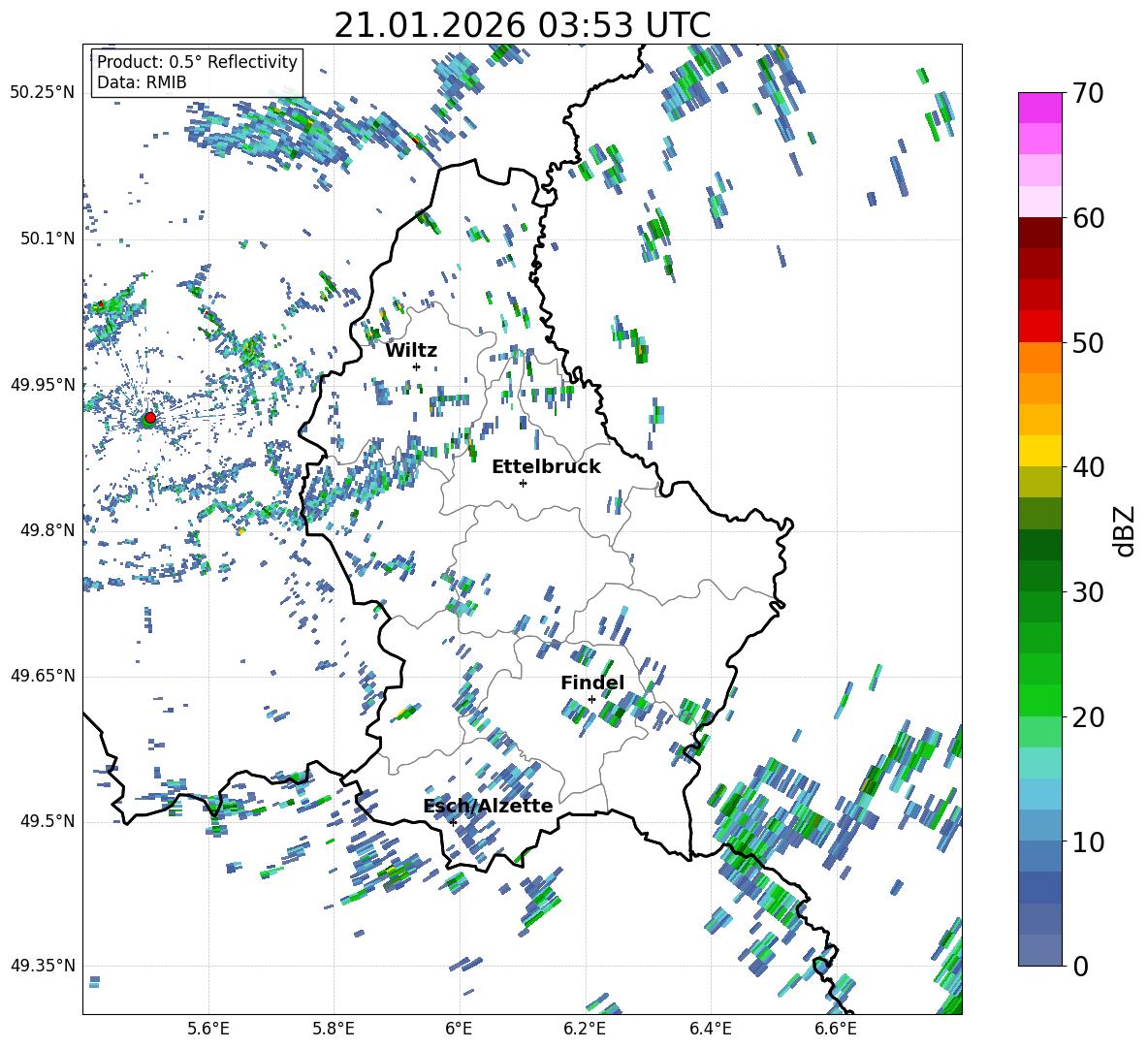Click the 40 value on the colorbar
This screenshot has height=1048, width=1148.
[1088, 467]
